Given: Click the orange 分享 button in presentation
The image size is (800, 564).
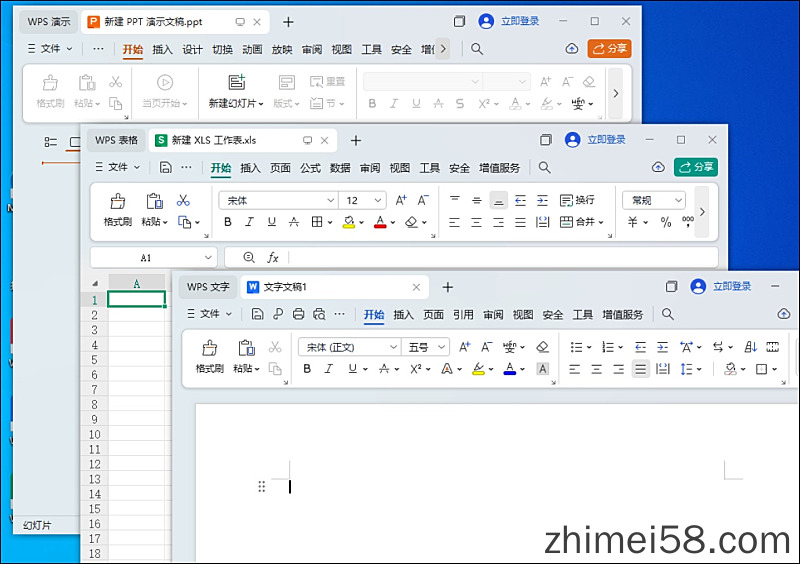Looking at the screenshot, I should tap(609, 48).
